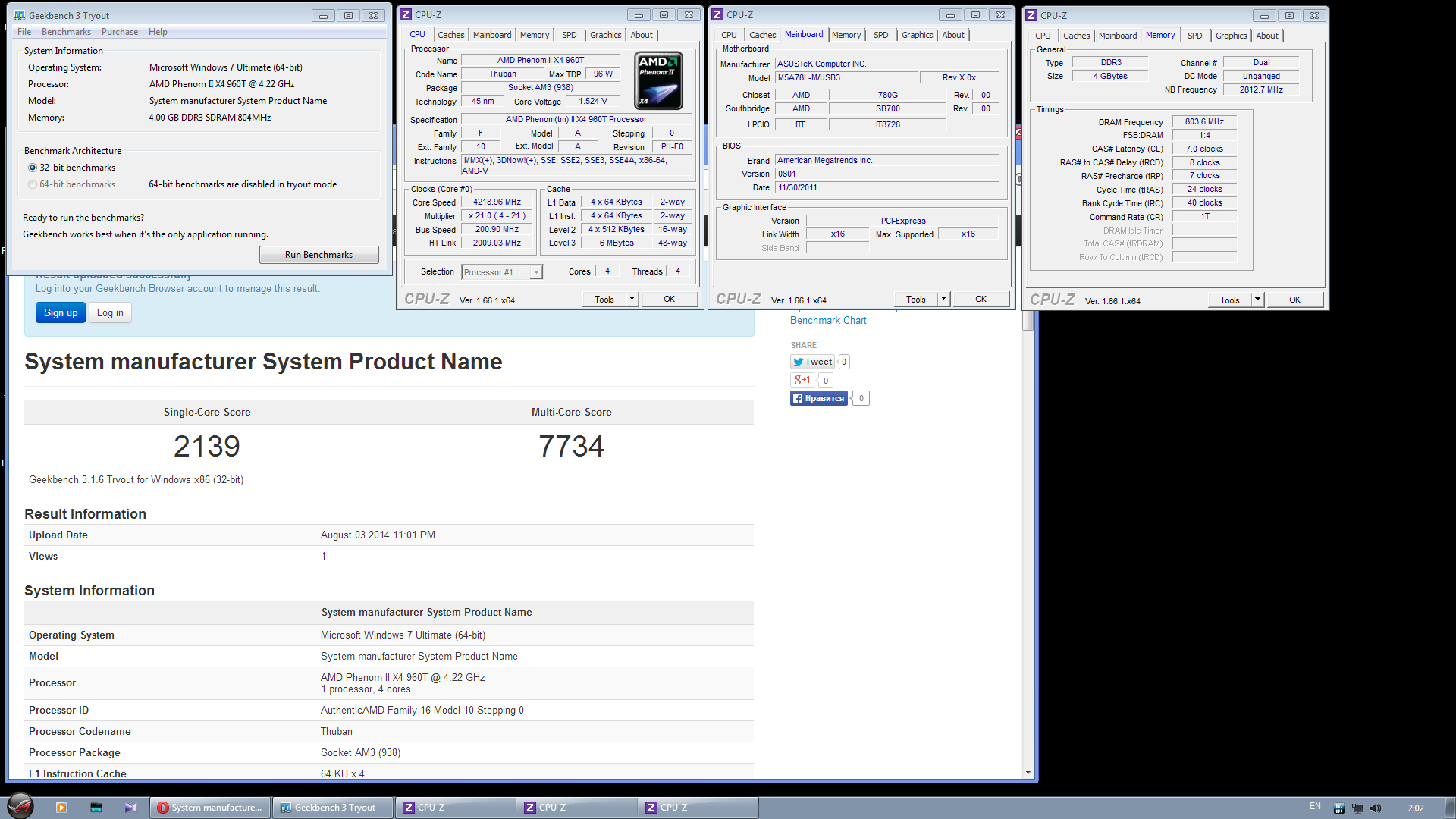Click the Z icon in the Memory CPU-Z window's title bar
The height and width of the screenshot is (819, 1456).
[1031, 15]
